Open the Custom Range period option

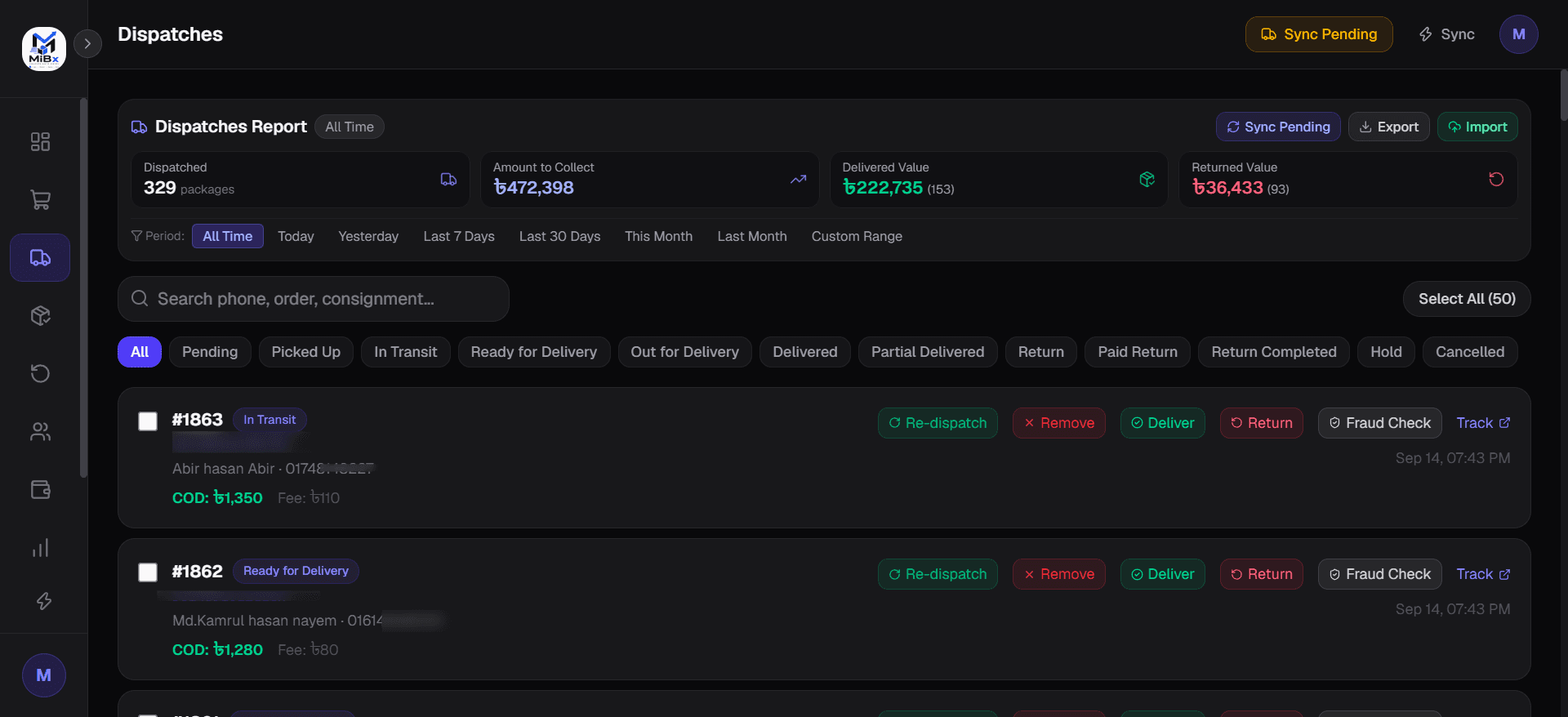857,236
